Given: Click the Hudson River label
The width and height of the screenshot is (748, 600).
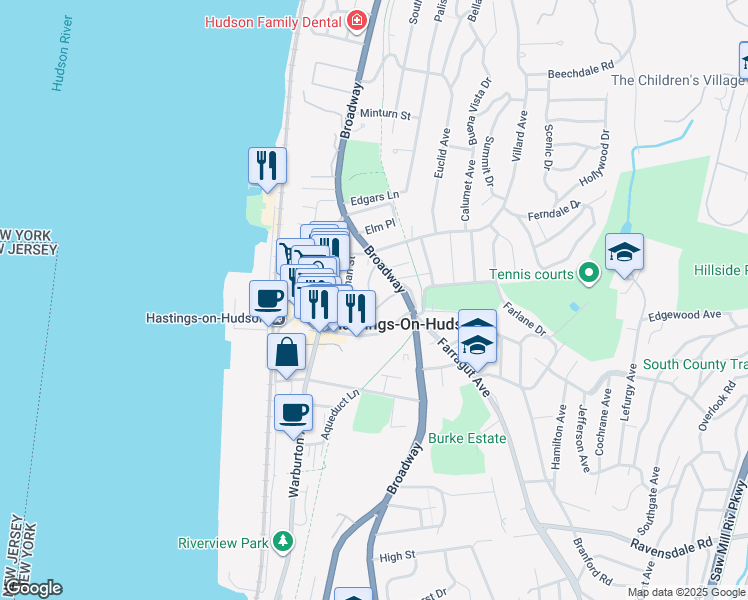Looking at the screenshot, I should pyautogui.click(x=62, y=53).
